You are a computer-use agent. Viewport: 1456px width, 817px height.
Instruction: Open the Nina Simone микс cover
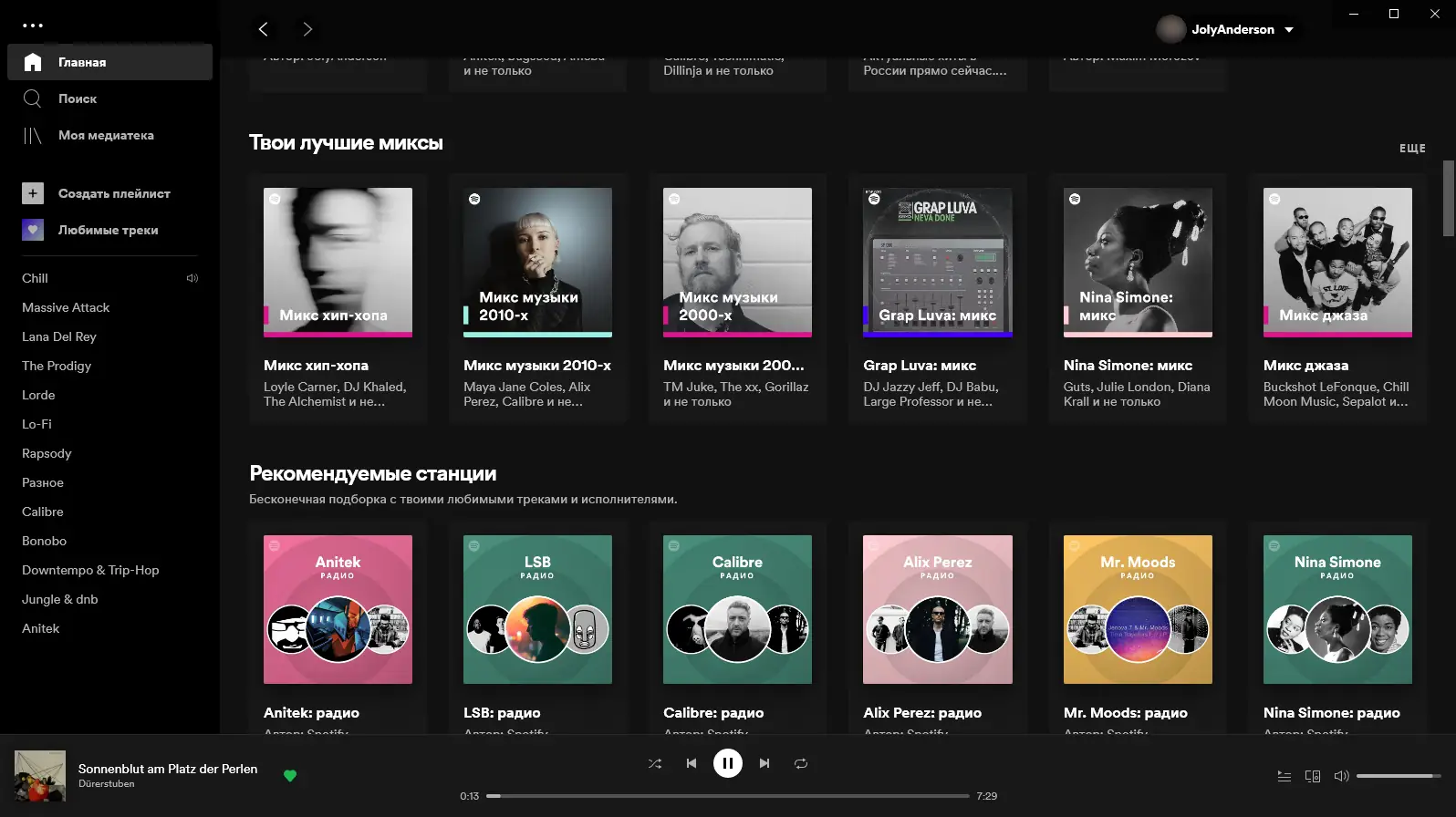pos(1138,263)
